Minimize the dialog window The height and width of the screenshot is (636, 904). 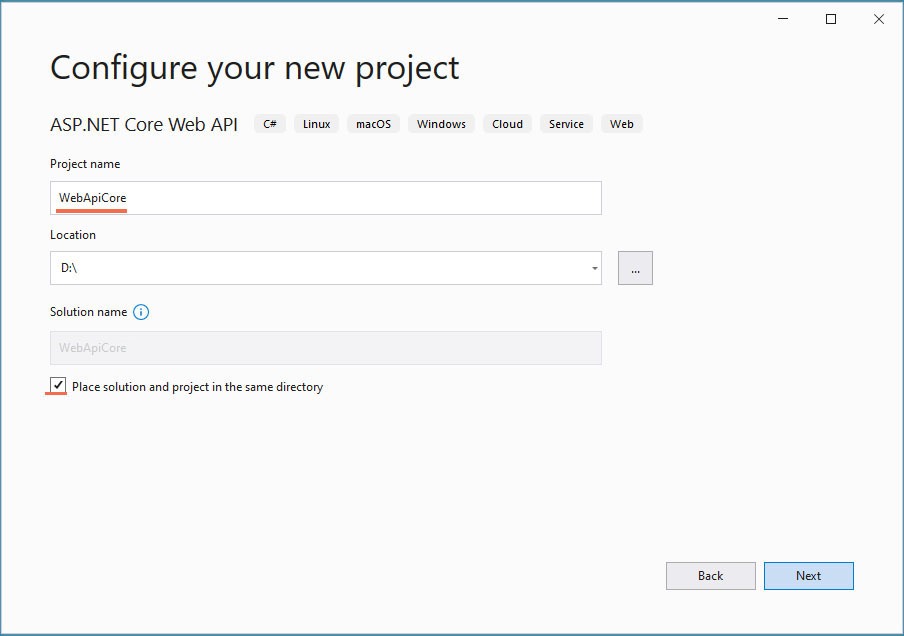pos(782,19)
